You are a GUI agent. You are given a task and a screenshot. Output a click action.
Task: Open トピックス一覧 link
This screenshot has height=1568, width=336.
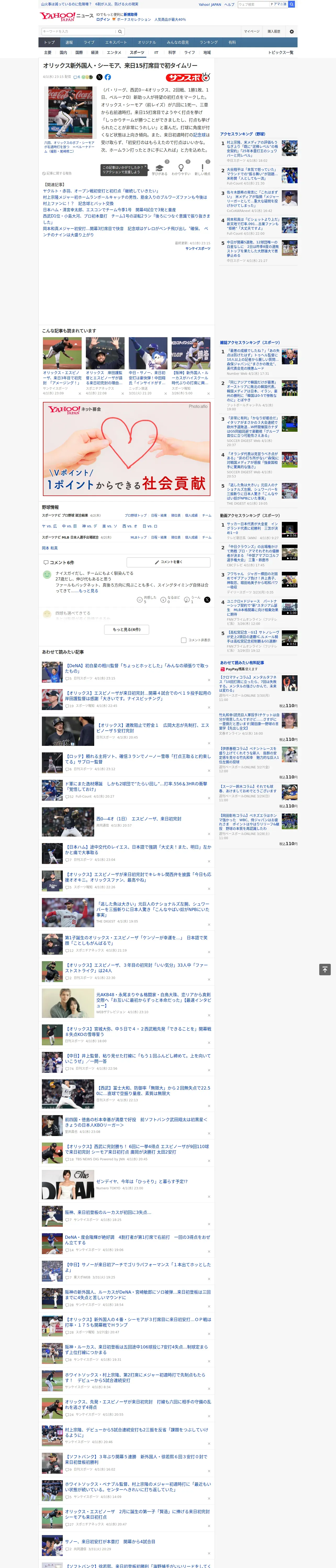(x=281, y=52)
